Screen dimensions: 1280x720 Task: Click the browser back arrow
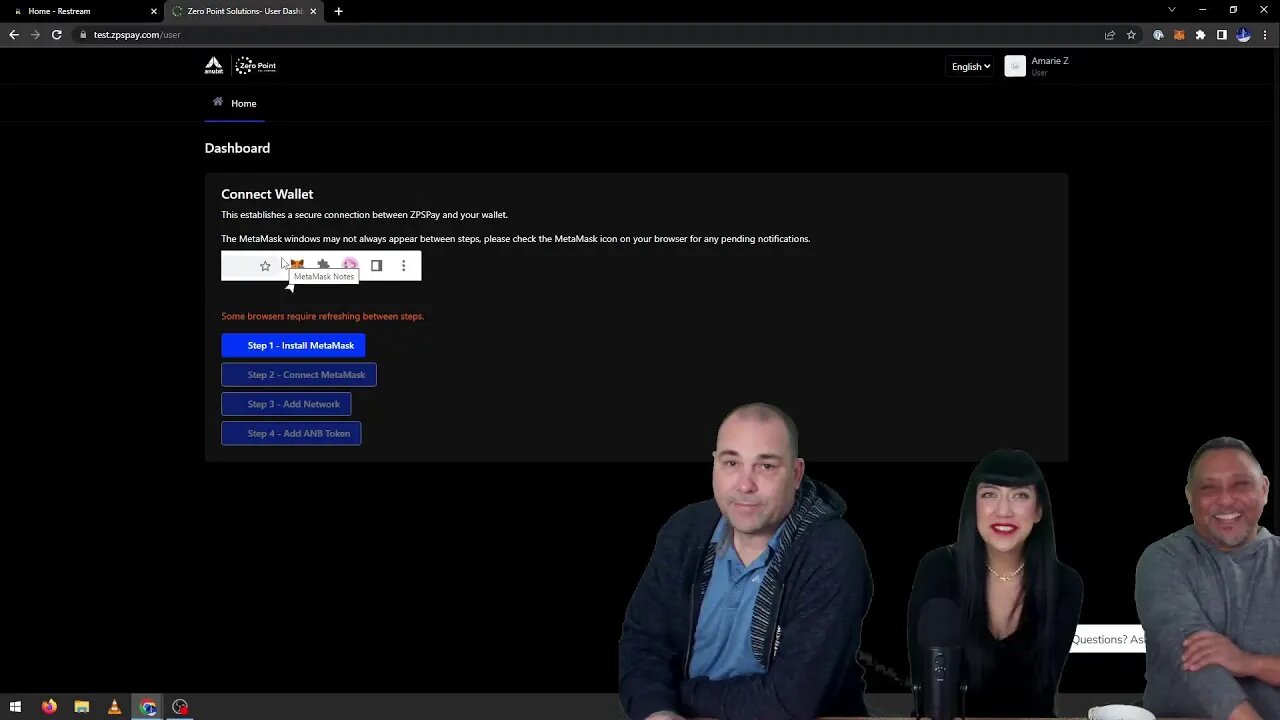click(x=14, y=34)
